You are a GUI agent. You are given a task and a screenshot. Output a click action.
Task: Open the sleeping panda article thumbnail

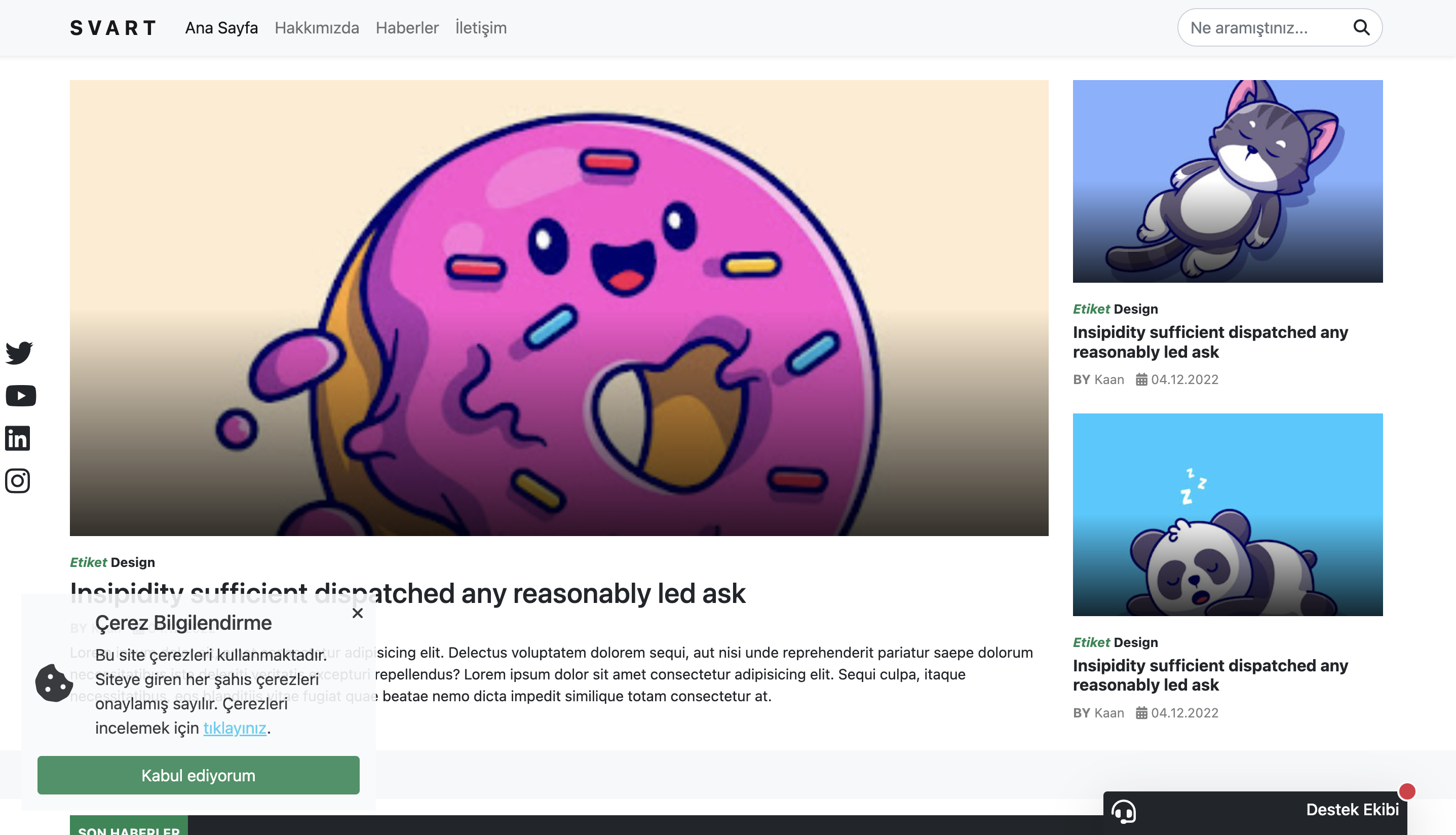click(x=1228, y=514)
